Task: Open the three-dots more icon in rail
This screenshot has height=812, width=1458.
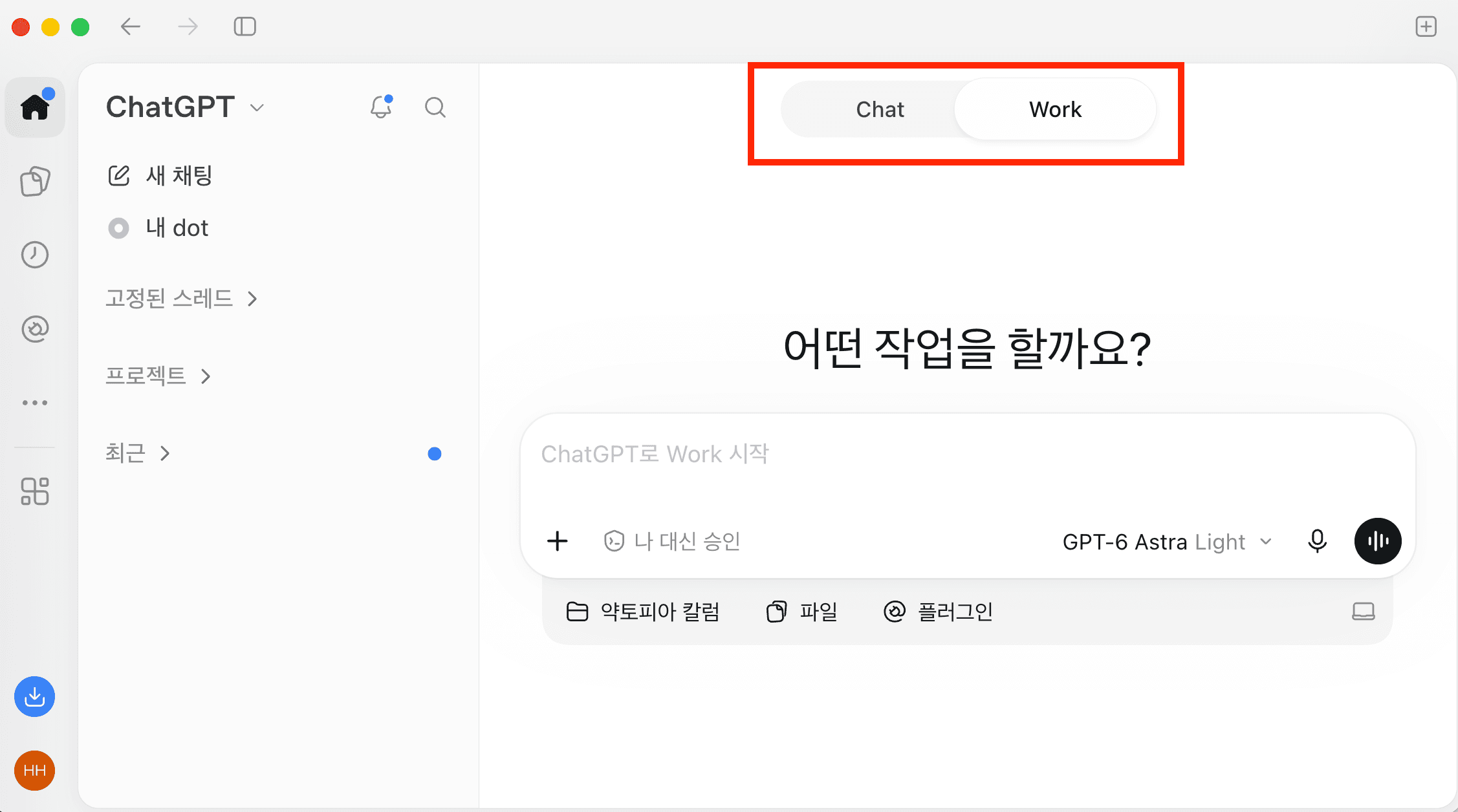Action: 35,403
